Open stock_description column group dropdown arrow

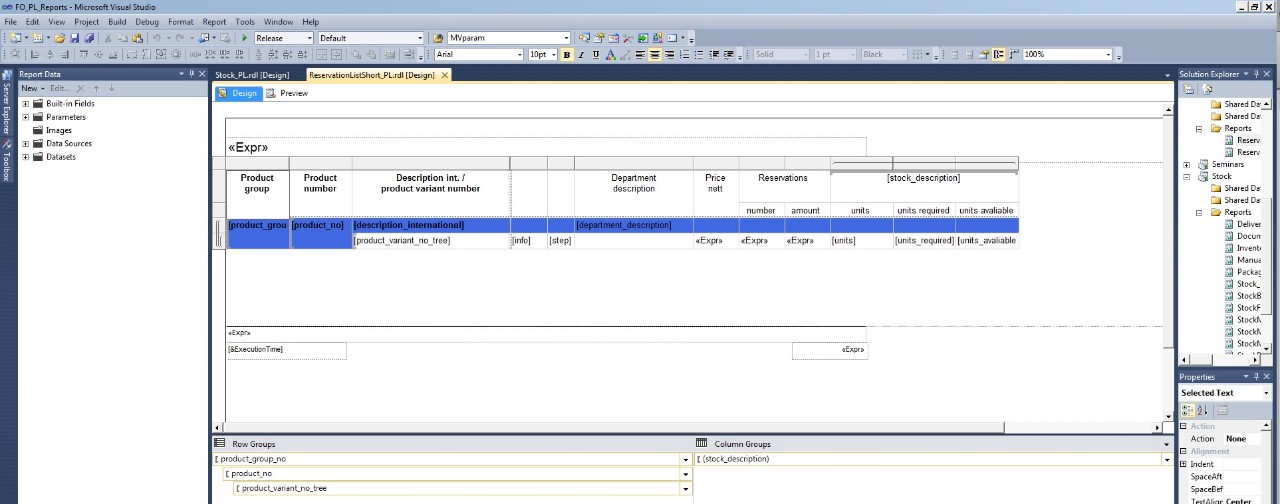[1166, 459]
